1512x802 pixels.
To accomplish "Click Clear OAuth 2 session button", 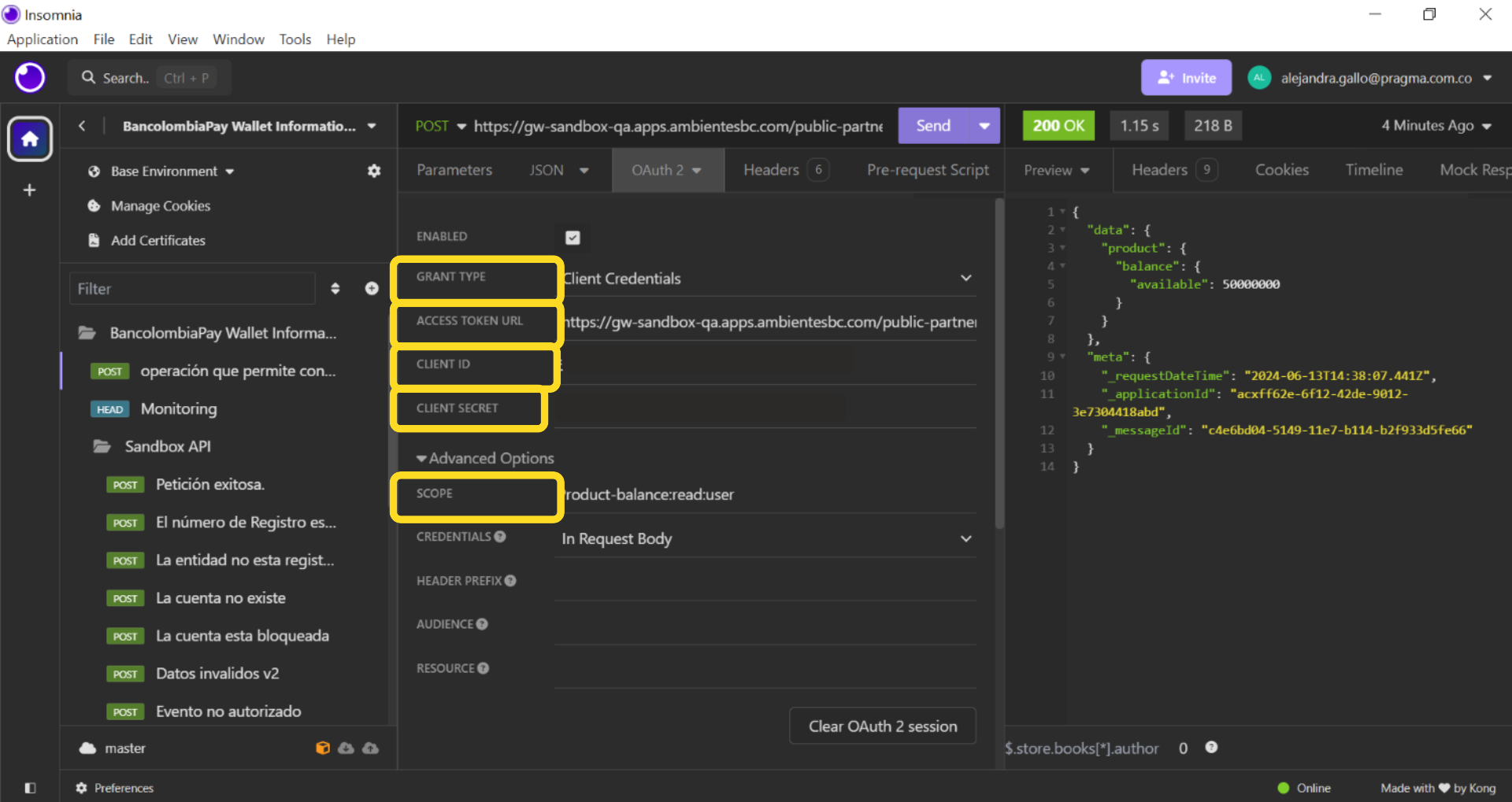I will (883, 726).
